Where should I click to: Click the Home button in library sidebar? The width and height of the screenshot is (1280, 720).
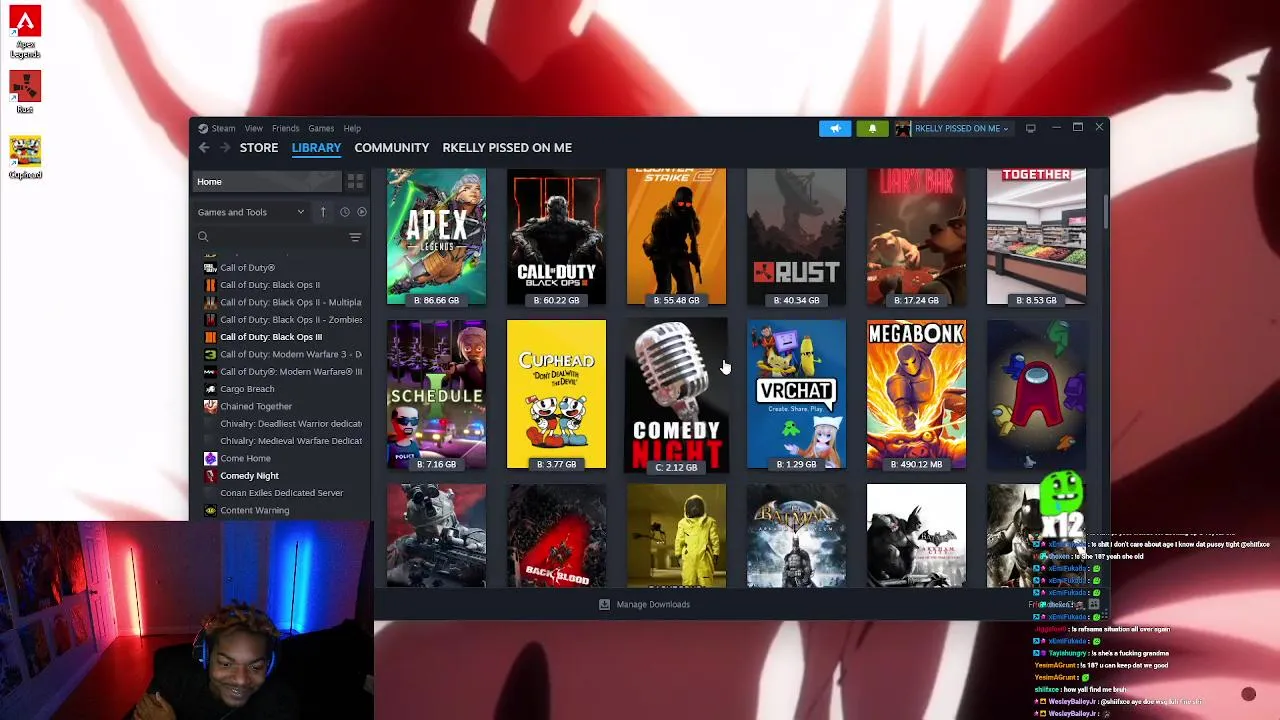click(x=267, y=181)
